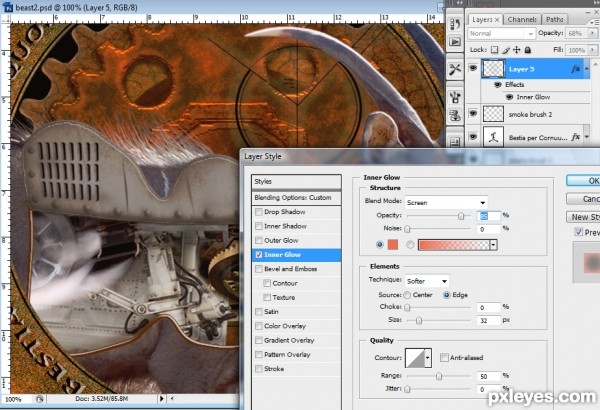Click the fx icon on Layer 5
The image size is (600, 410).
pos(575,69)
